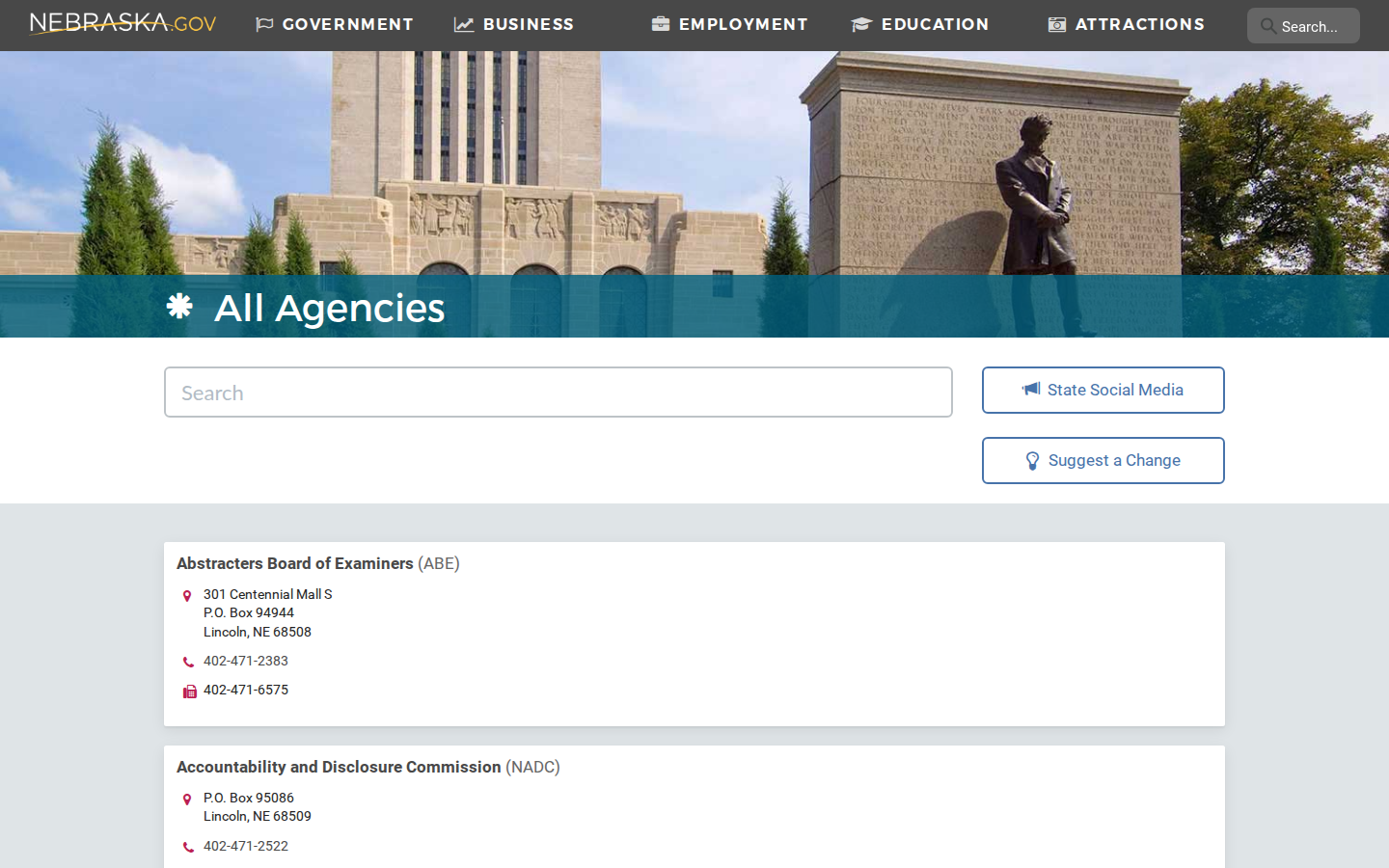Viewport: 1389px width, 868px height.
Task: Open the Government menu
Action: 334,24
